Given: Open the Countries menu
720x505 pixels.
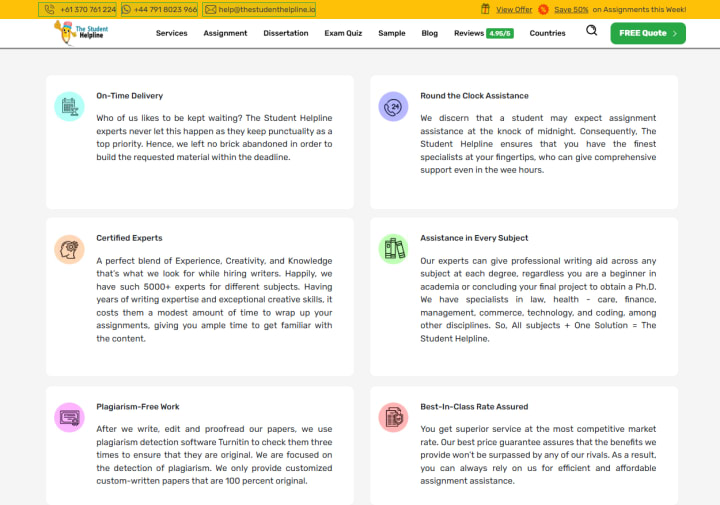Looking at the screenshot, I should pyautogui.click(x=547, y=33).
